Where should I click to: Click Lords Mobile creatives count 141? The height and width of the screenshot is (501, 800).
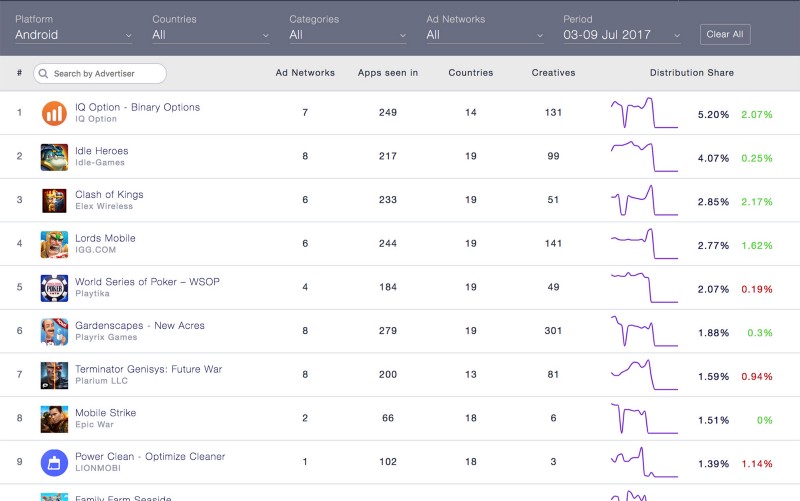pyautogui.click(x=553, y=243)
